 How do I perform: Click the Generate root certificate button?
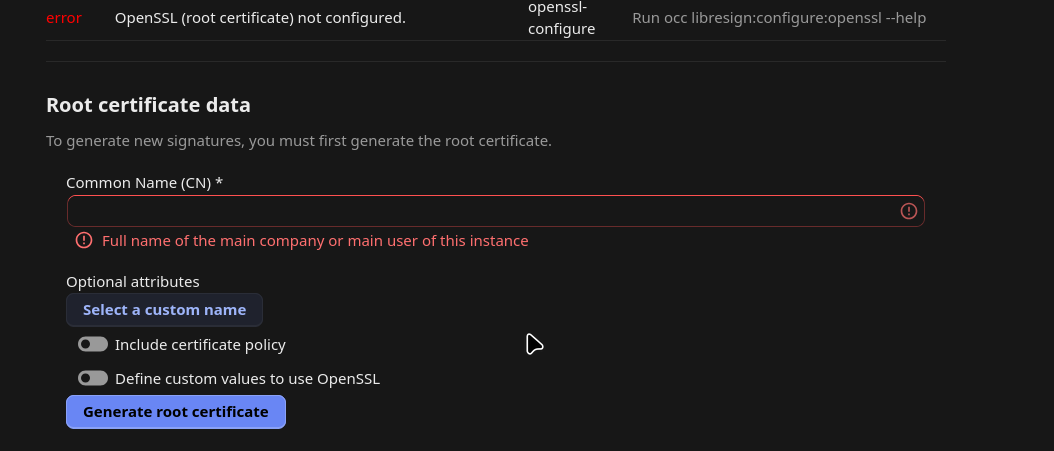pyautogui.click(x=175, y=412)
